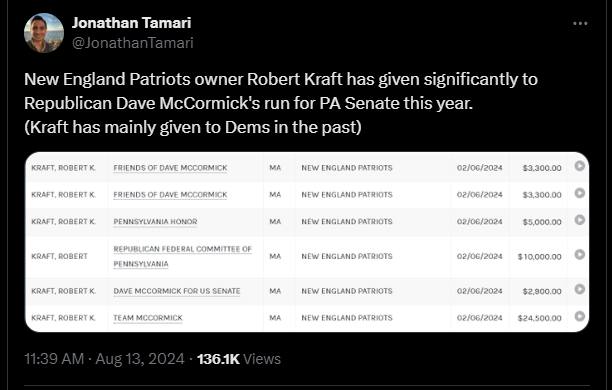Open the three-dot more options menu
Image resolution: width=612 pixels, height=390 pixels.
click(x=580, y=23)
